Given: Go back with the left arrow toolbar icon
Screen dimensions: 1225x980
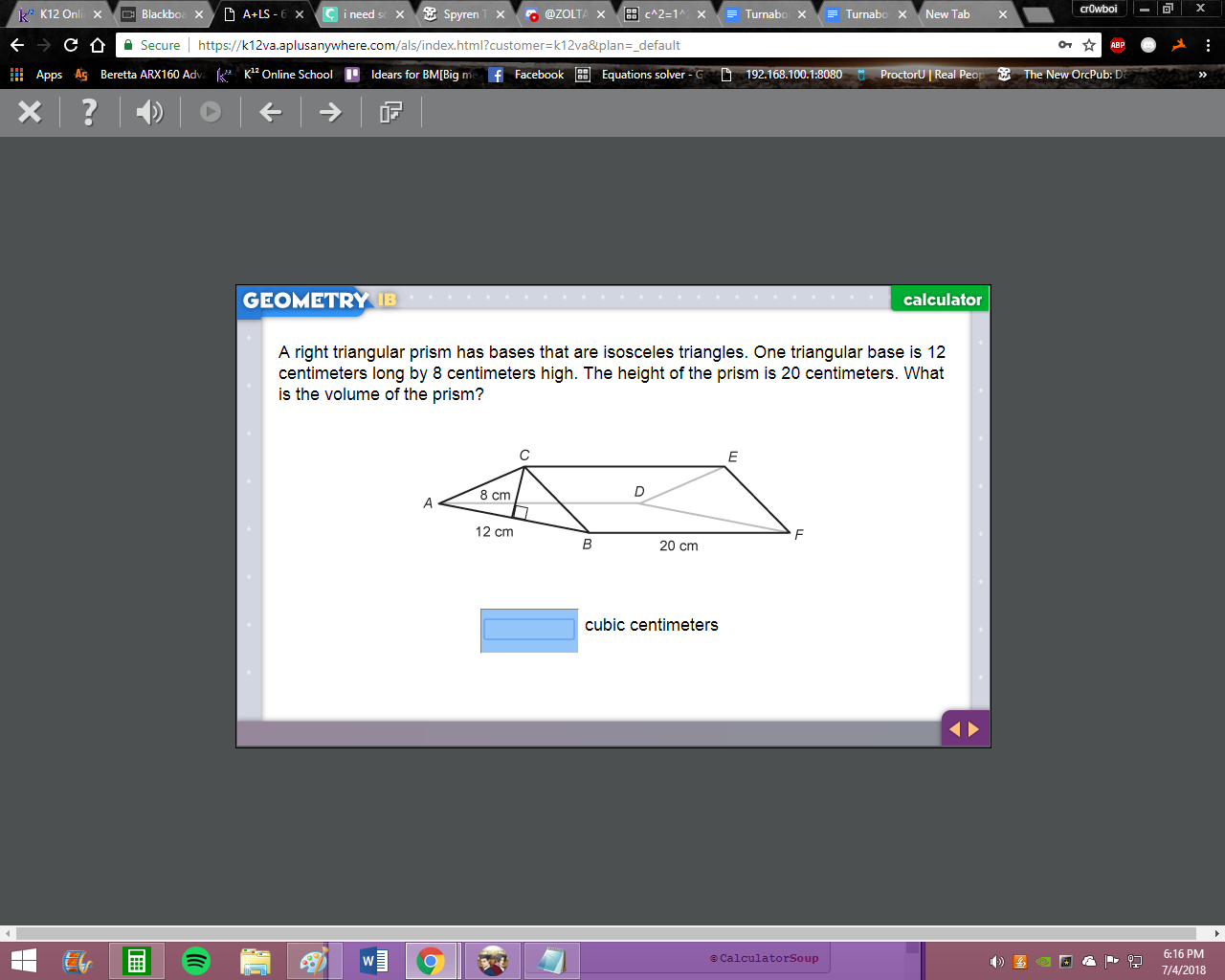Looking at the screenshot, I should coord(271,112).
